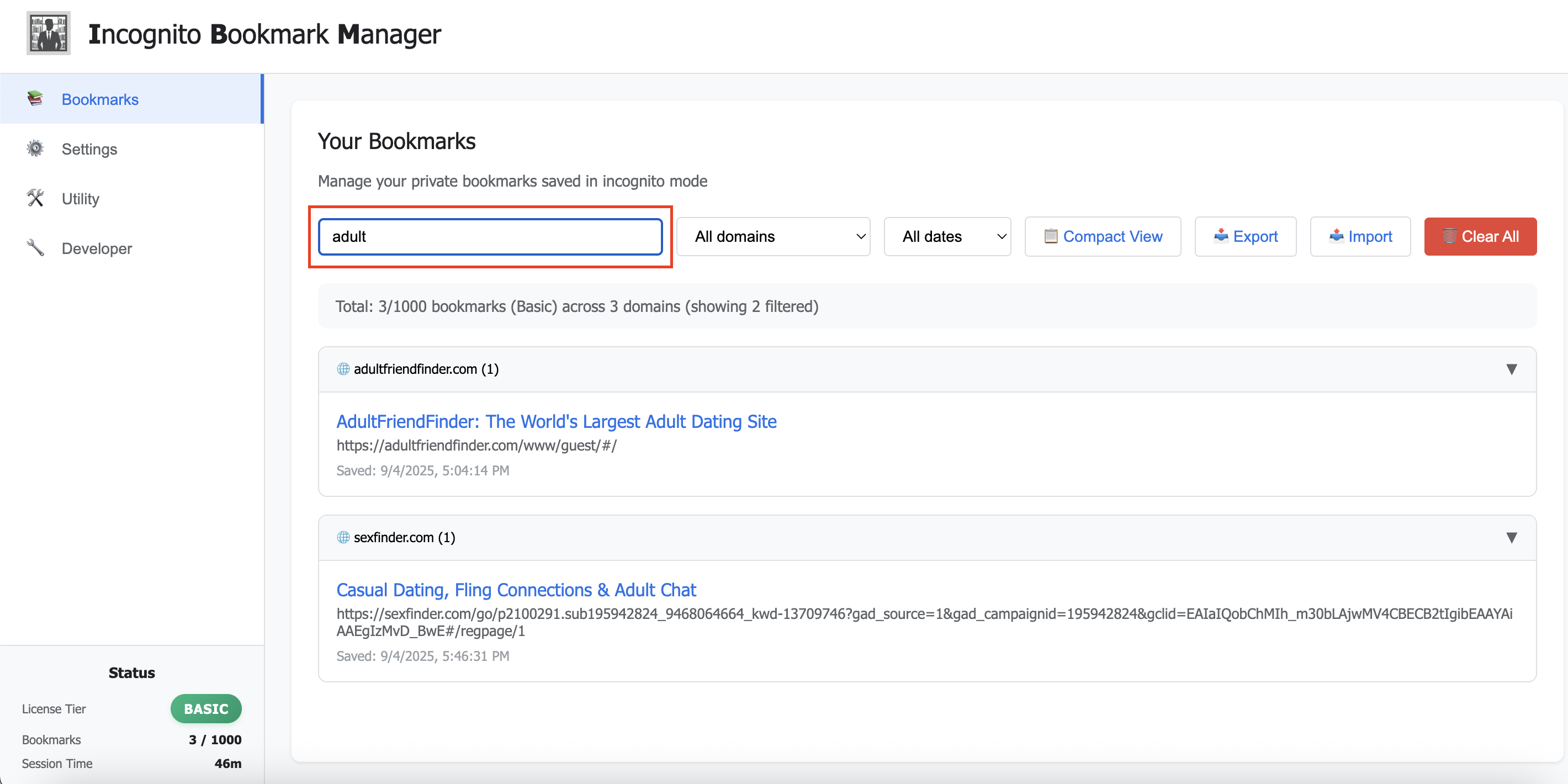Open the AdultFriendFinder bookmark link

pyautogui.click(x=556, y=421)
